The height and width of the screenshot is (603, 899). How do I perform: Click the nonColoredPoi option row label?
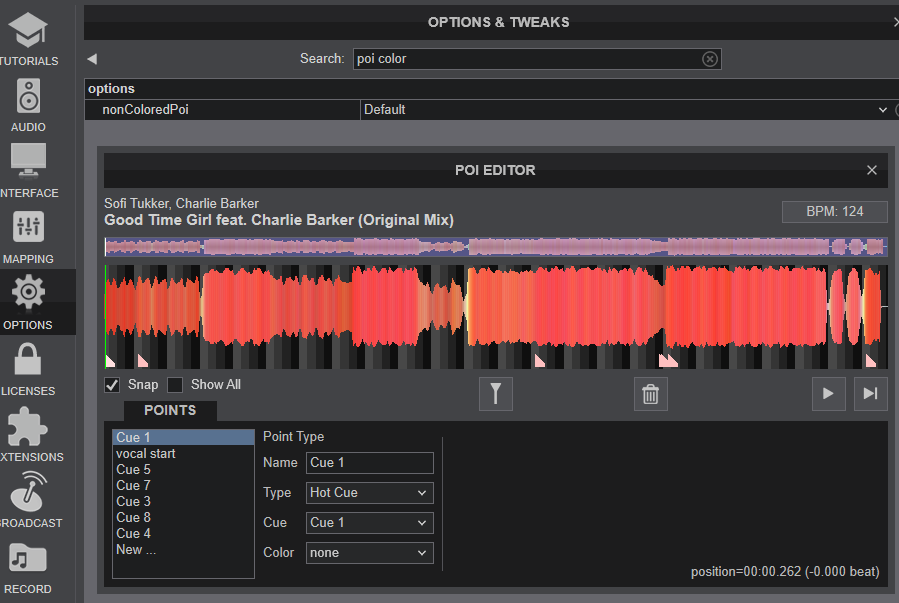tap(145, 109)
